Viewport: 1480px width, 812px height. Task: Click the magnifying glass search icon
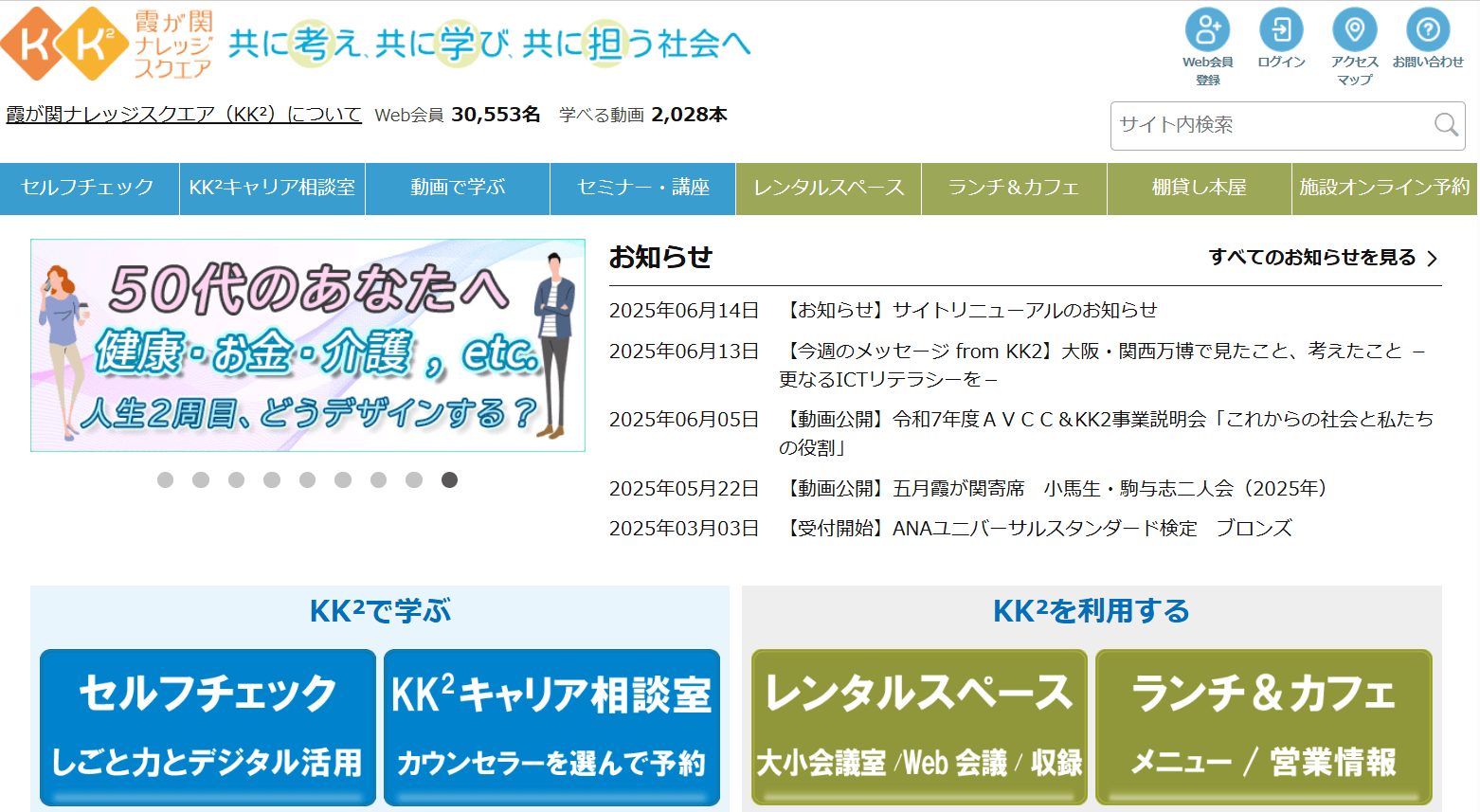click(1445, 125)
